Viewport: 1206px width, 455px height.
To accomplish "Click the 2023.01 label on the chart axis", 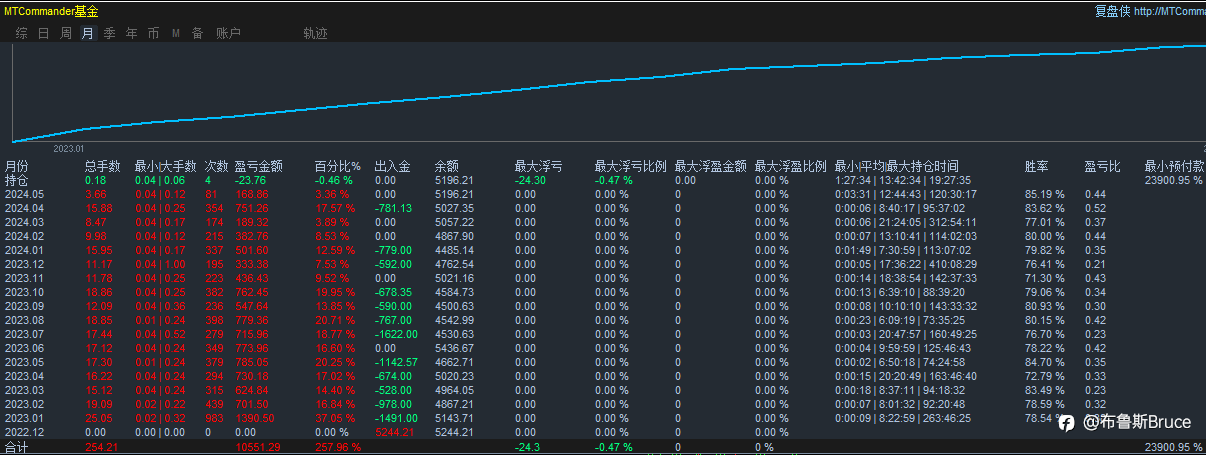I will point(70,149).
